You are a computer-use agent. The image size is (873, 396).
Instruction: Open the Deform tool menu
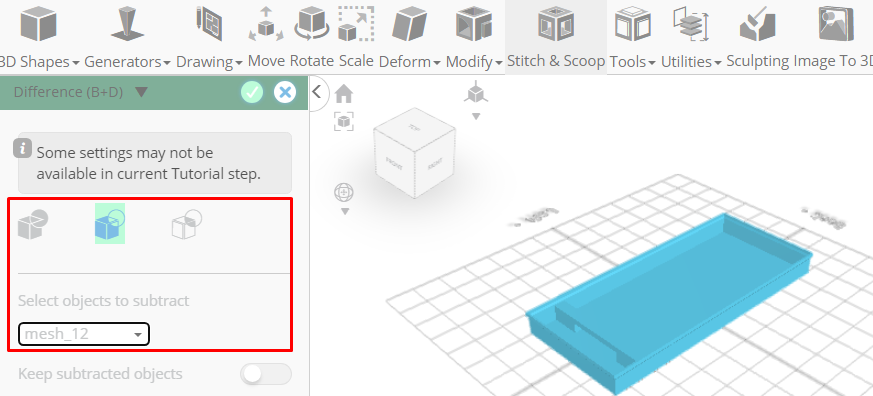pyautogui.click(x=410, y=37)
